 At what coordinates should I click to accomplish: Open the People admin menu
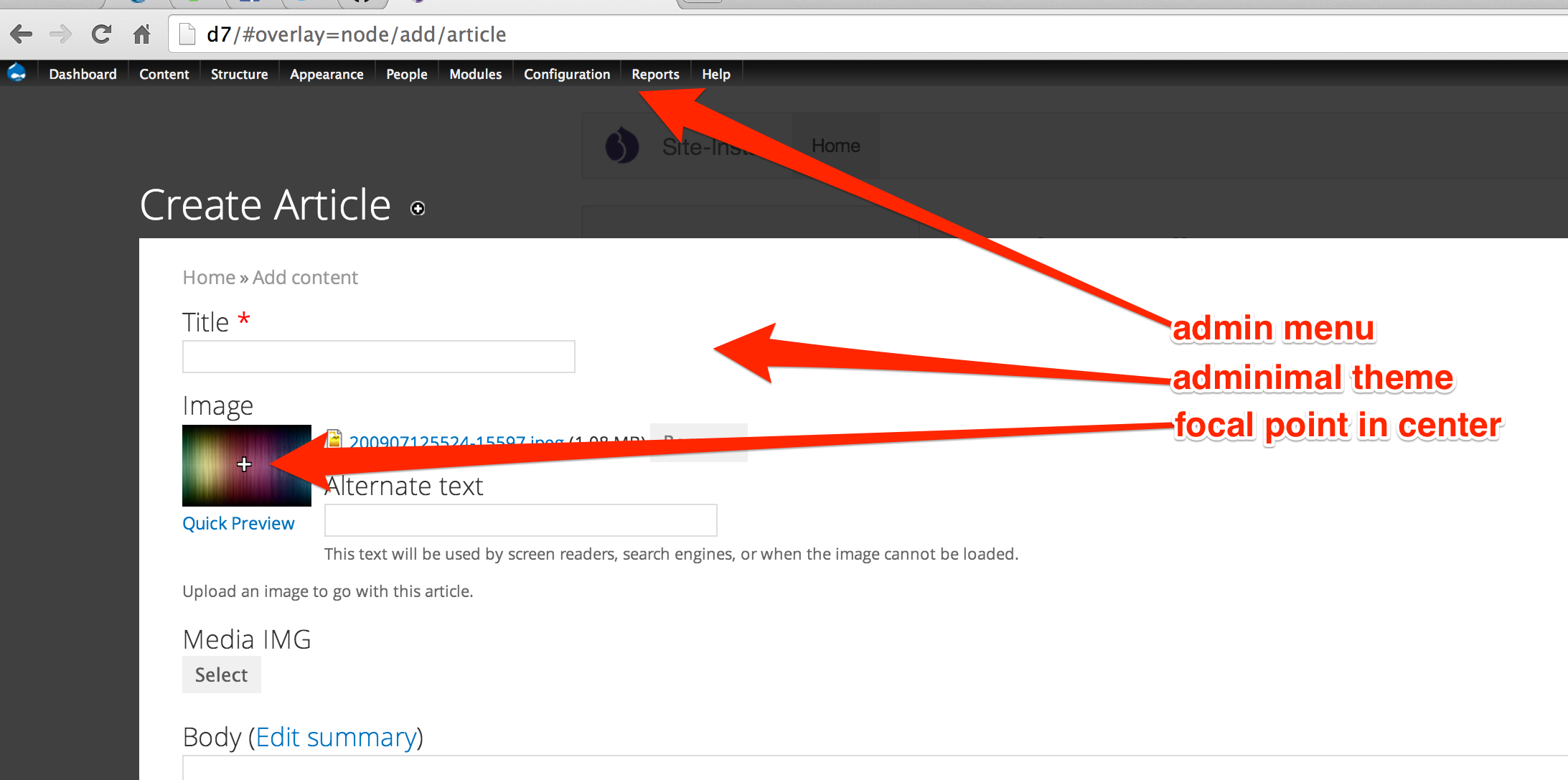[x=406, y=74]
